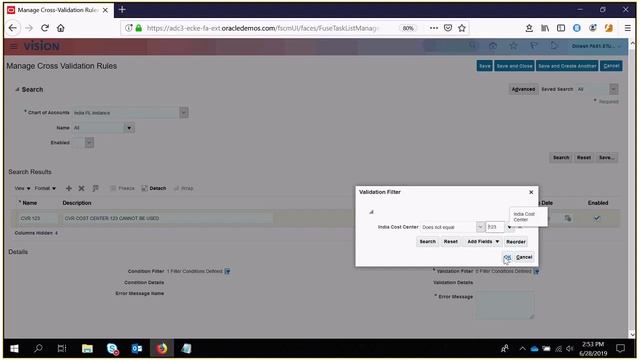Viewport: 640px width, 360px height.
Task: Click the Add Row plus icon
Action: [69, 188]
